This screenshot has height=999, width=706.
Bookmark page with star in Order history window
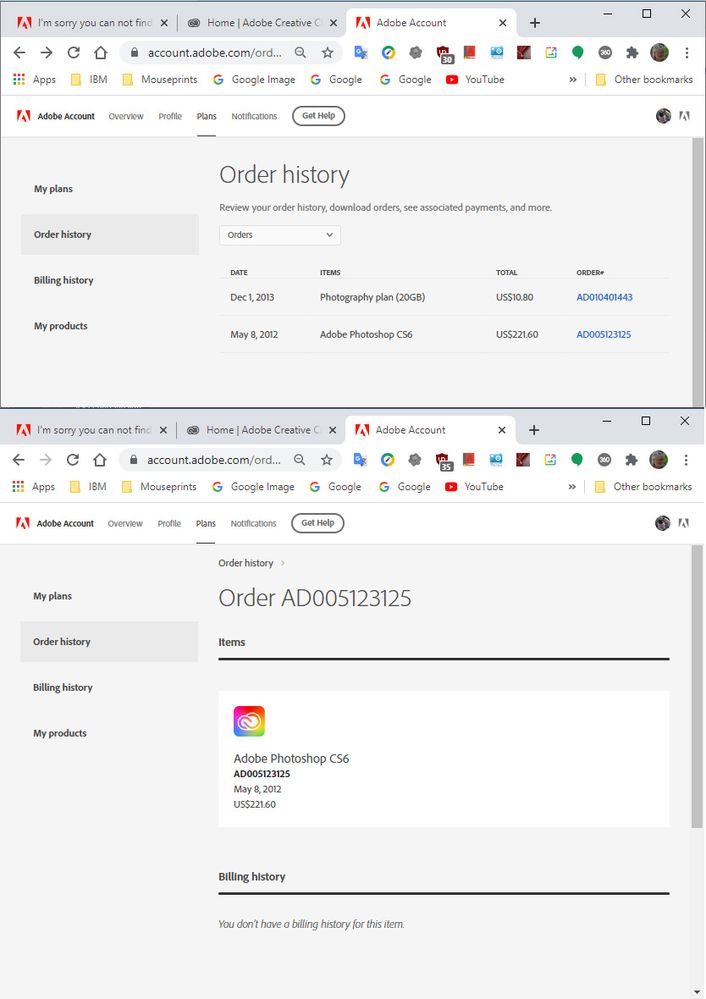(328, 53)
